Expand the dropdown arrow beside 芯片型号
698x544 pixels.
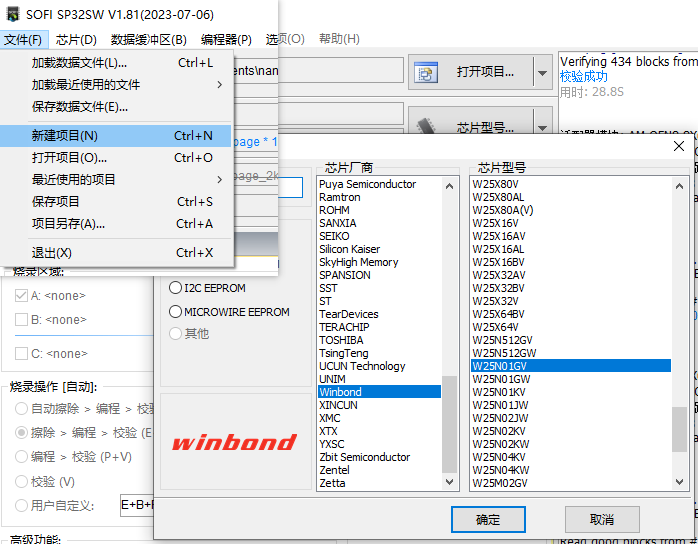[x=541, y=127]
